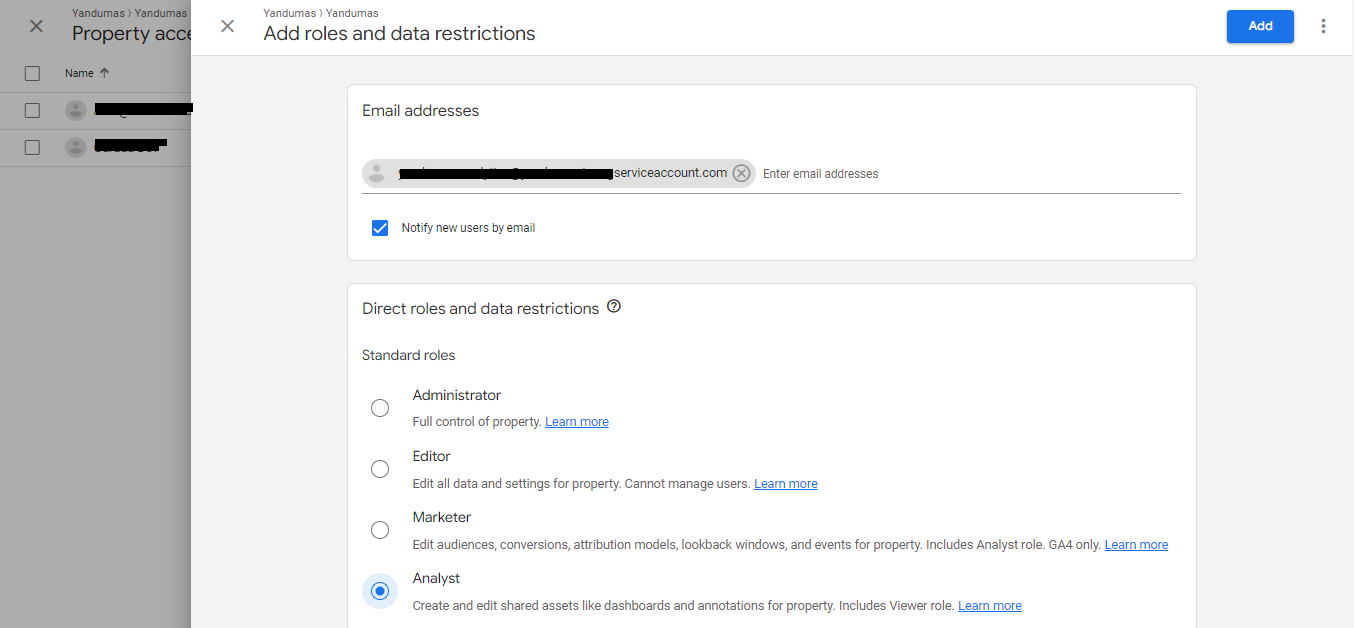Image resolution: width=1354 pixels, height=628 pixels.
Task: Close the Property access management panel behind
Action: (x=36, y=26)
